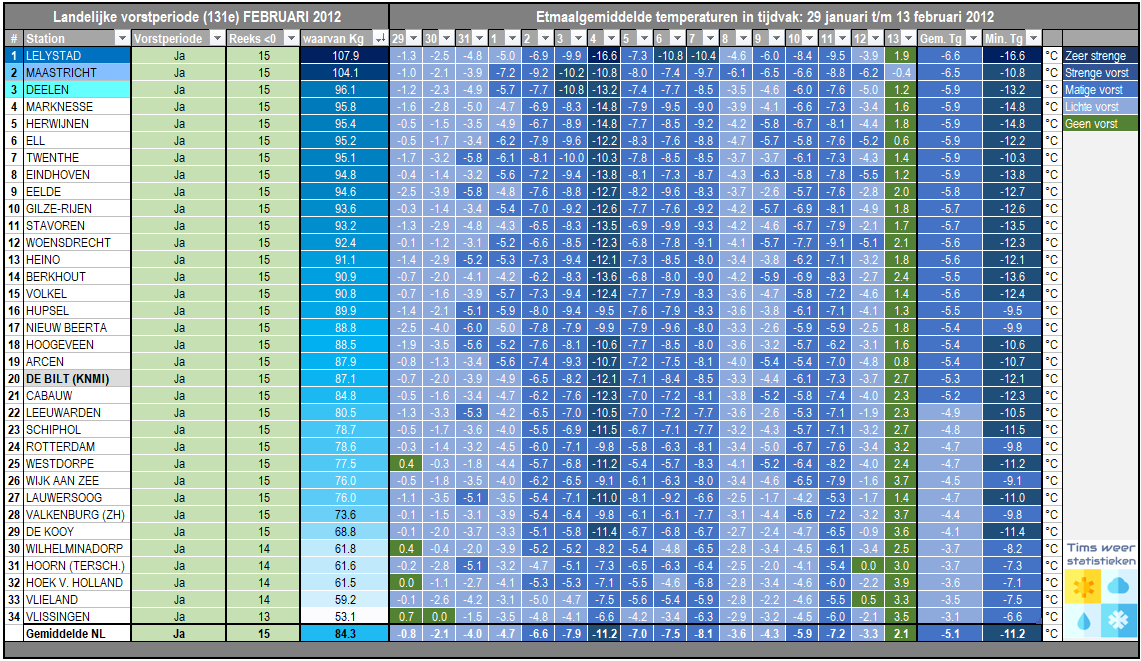Select the Matige vorst legend color
This screenshot has height=661, width=1141.
click(x=1100, y=90)
